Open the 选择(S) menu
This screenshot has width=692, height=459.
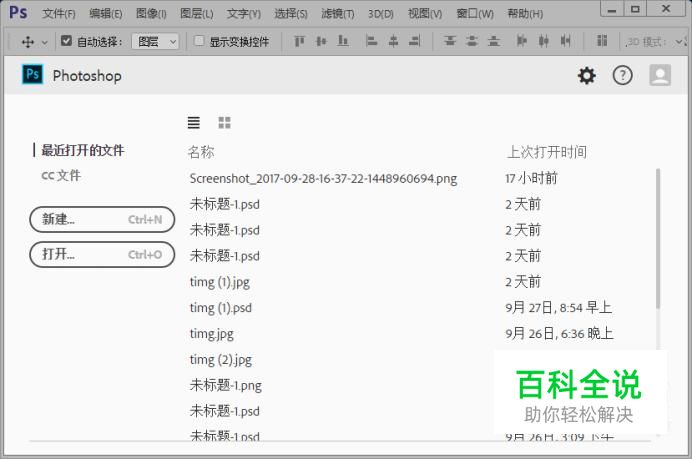tap(291, 14)
